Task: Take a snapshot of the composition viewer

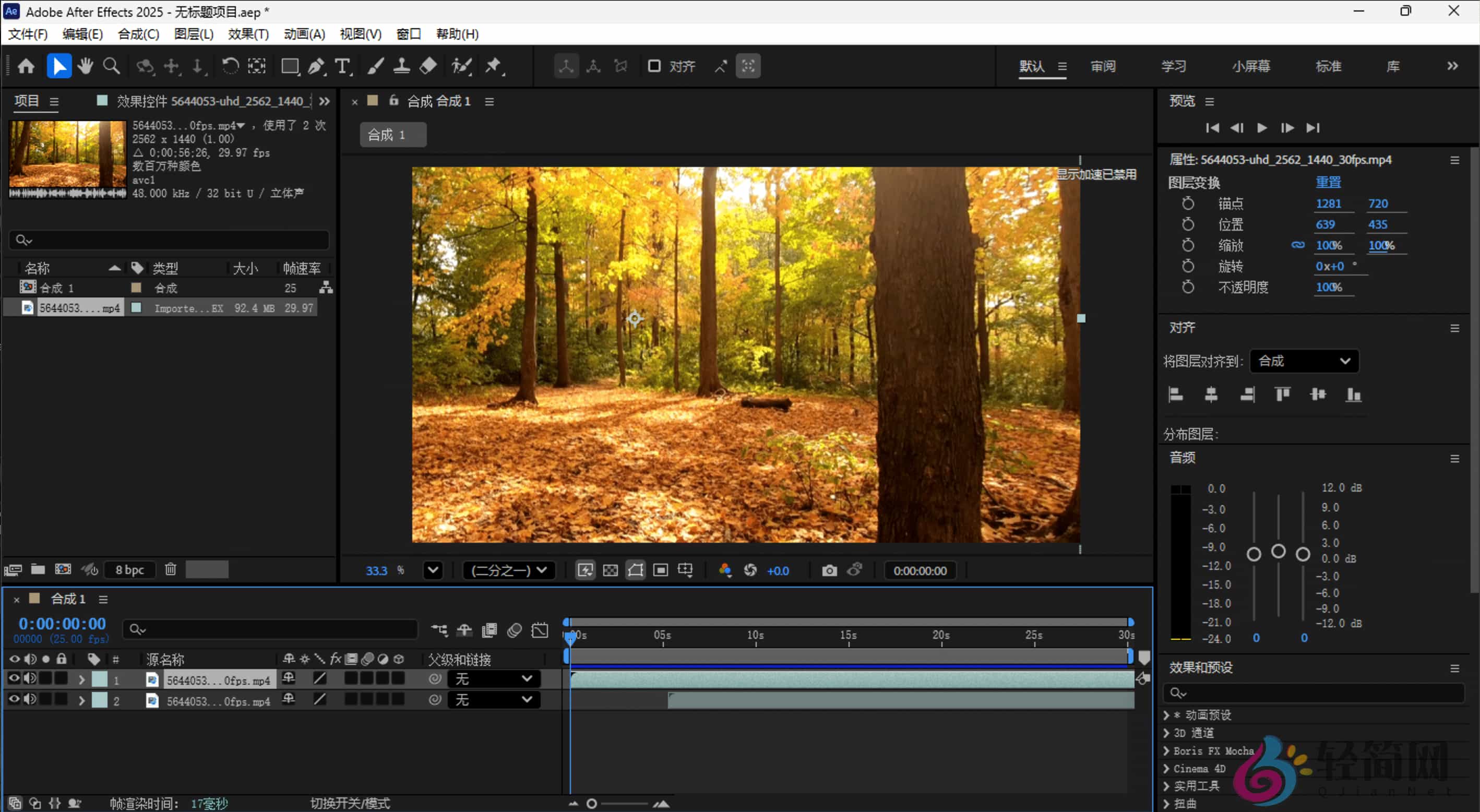Action: tap(829, 570)
